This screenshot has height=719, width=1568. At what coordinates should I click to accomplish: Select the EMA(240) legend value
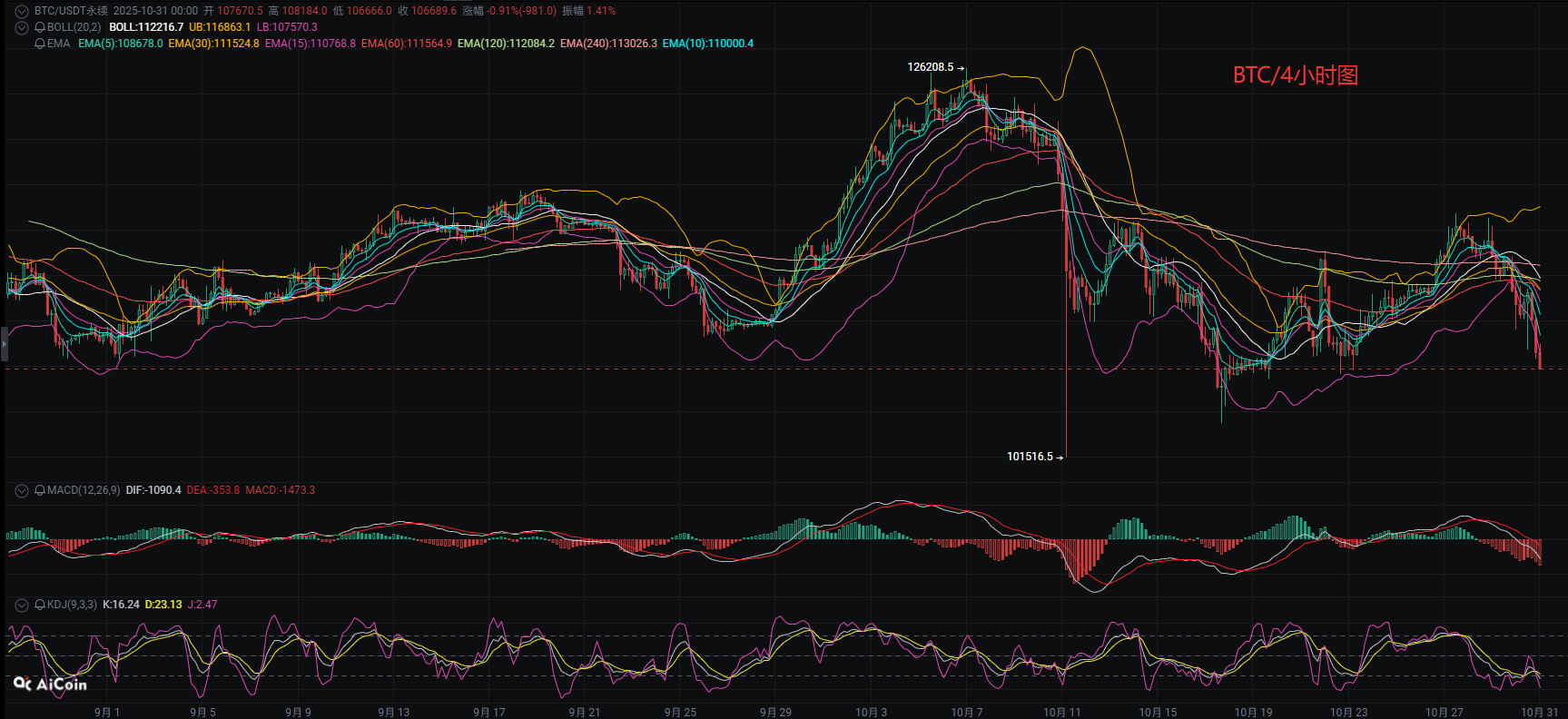click(x=608, y=44)
